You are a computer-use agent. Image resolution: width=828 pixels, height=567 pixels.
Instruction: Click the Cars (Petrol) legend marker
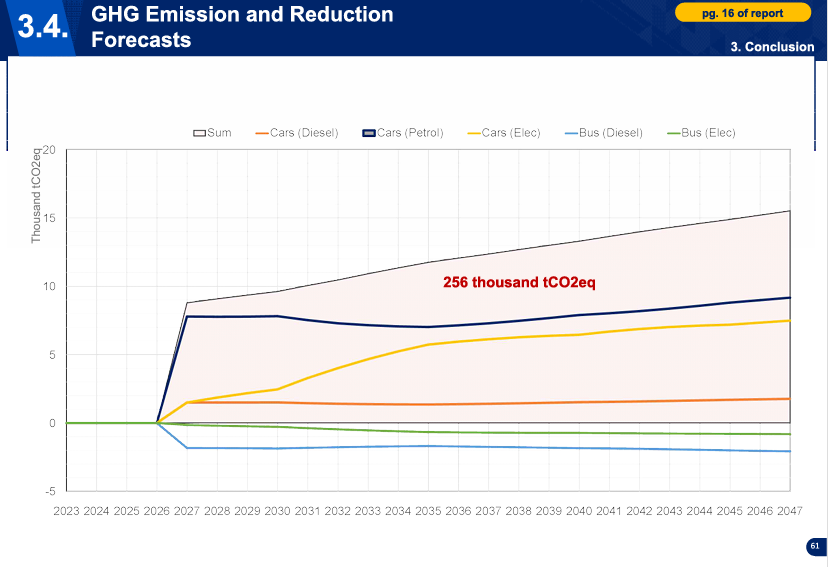tap(368, 133)
